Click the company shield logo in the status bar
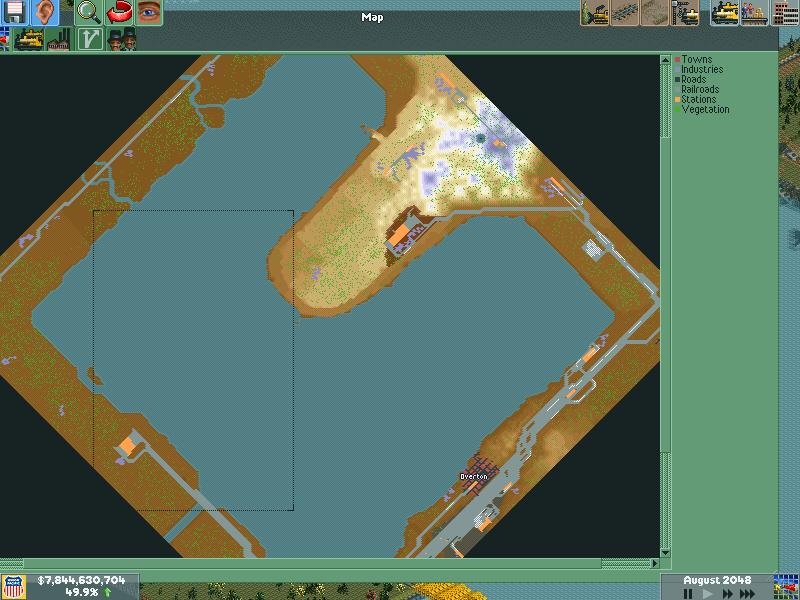The height and width of the screenshot is (600, 800). point(14,587)
